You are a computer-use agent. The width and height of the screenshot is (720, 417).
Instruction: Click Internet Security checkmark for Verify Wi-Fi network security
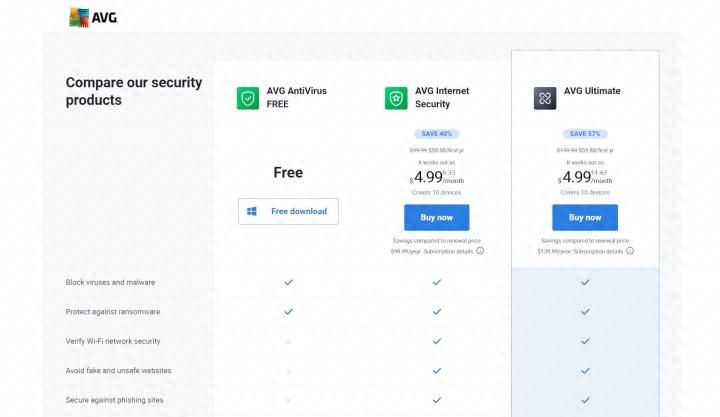[437, 341]
